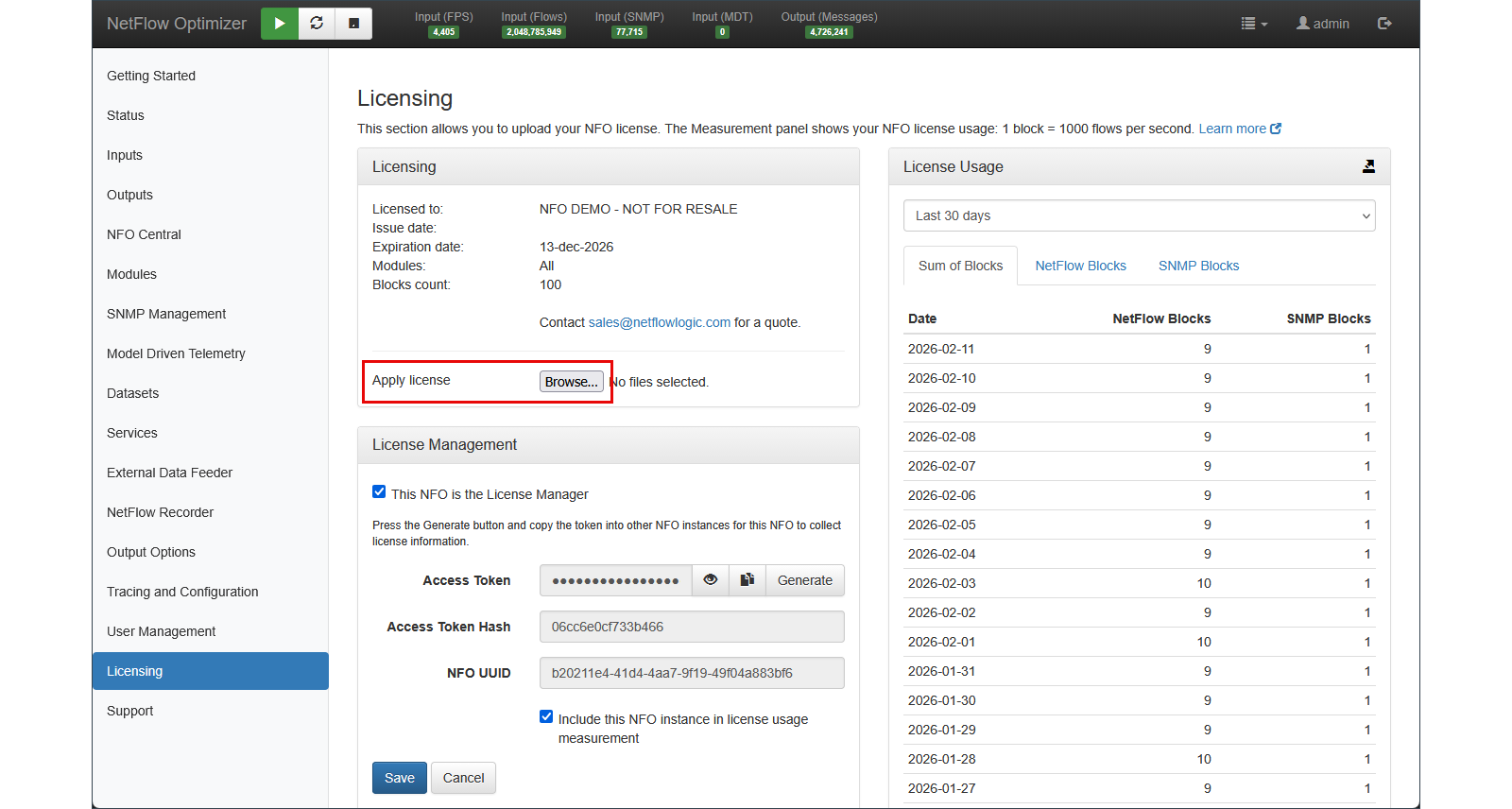Uncheck 'Include this NFO instance' checkbox
The image size is (1512, 809).
546,717
